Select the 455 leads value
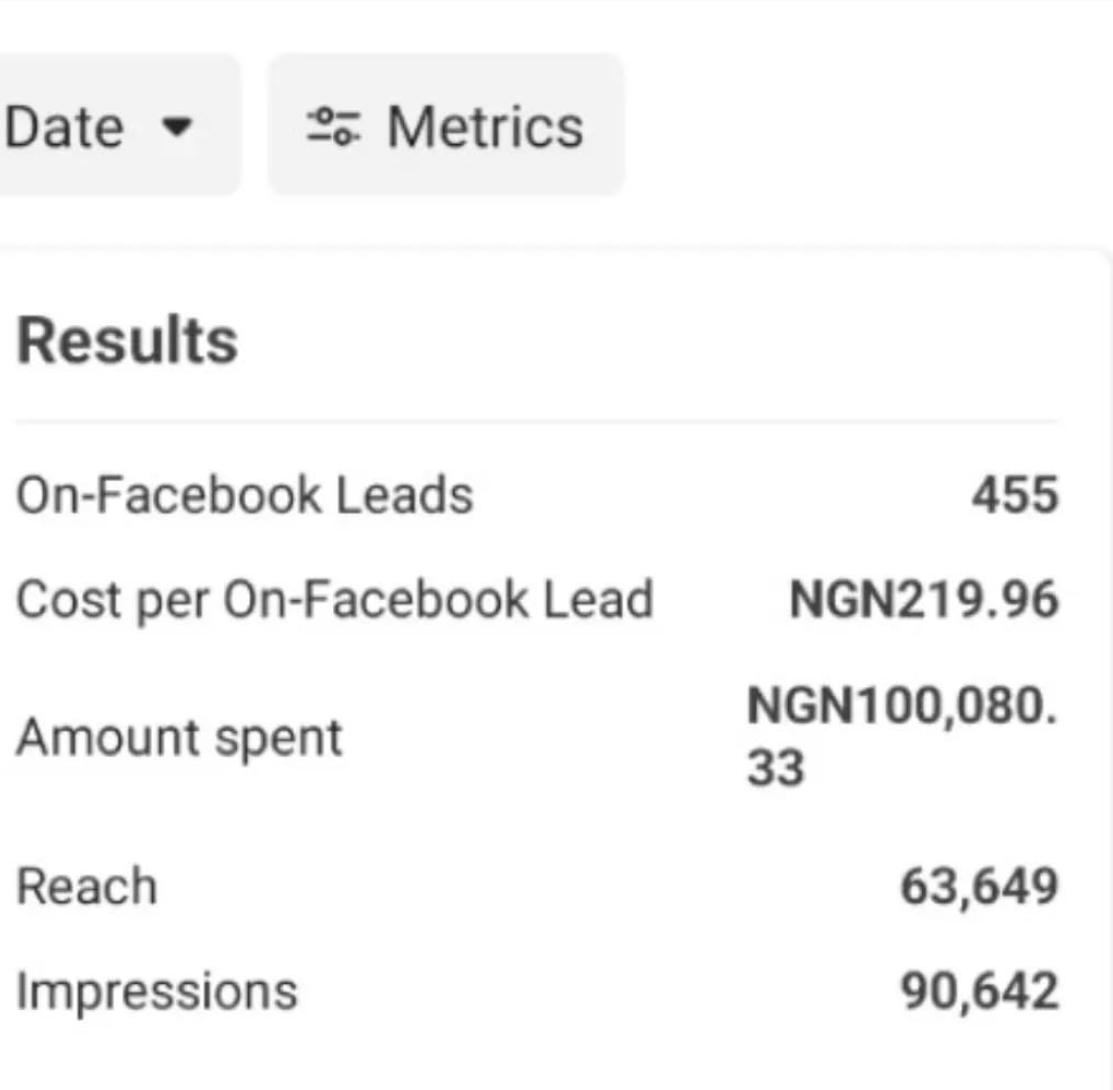The width and height of the screenshot is (1113, 1090). click(1014, 495)
